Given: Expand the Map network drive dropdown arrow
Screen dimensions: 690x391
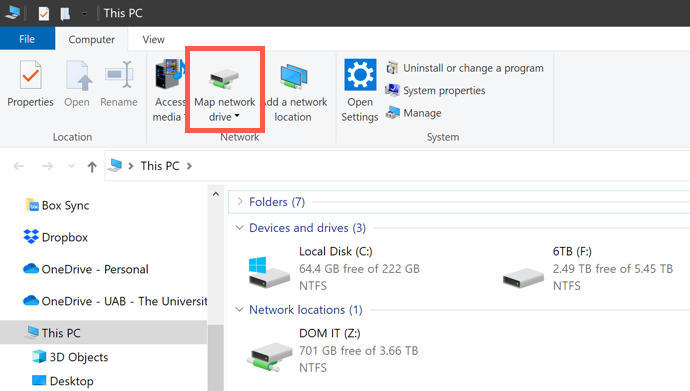Looking at the screenshot, I should (237, 116).
